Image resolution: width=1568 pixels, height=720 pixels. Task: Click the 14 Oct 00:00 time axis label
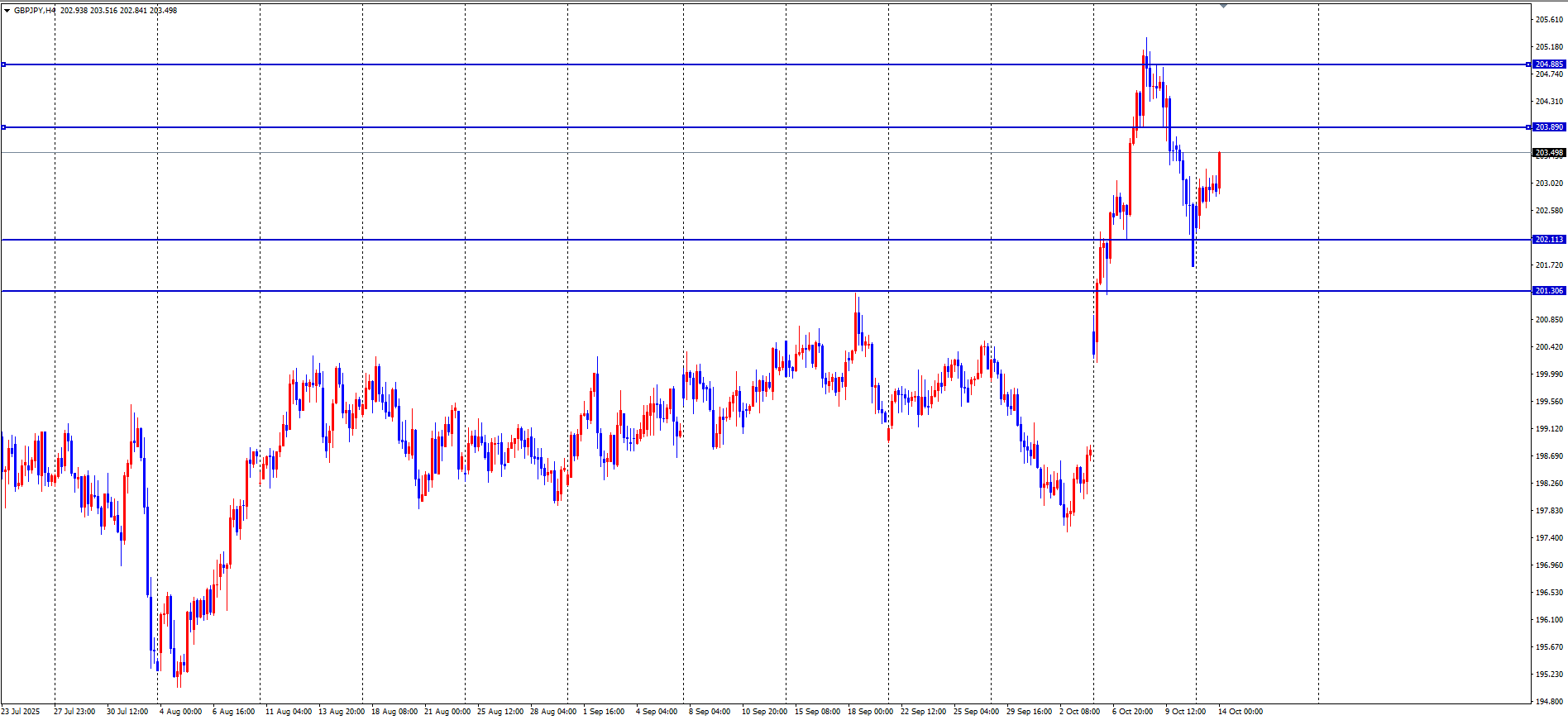click(x=1240, y=712)
